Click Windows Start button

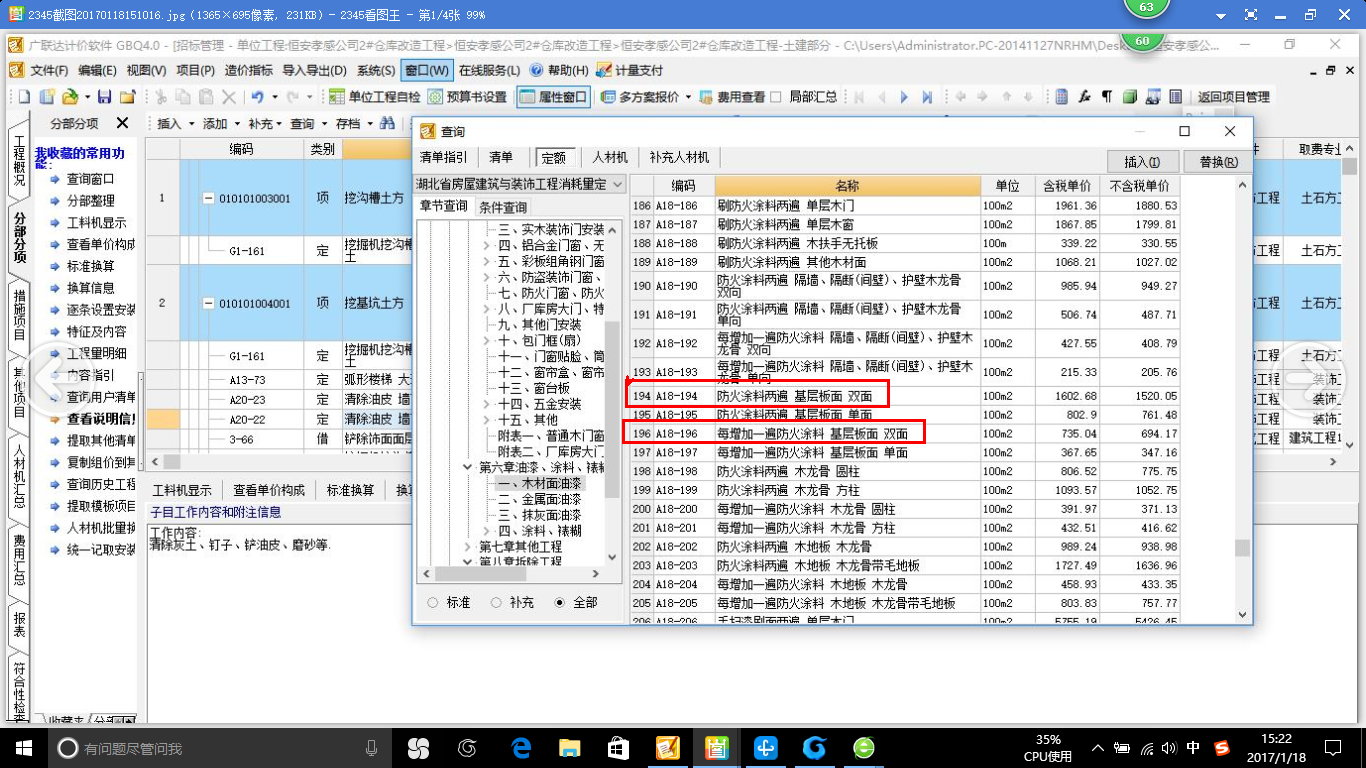point(23,747)
